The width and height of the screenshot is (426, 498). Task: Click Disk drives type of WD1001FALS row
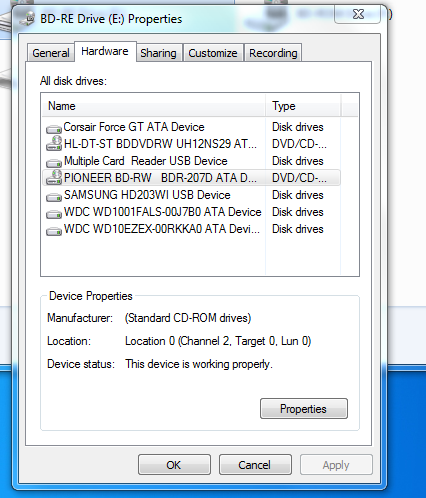pos(298,212)
